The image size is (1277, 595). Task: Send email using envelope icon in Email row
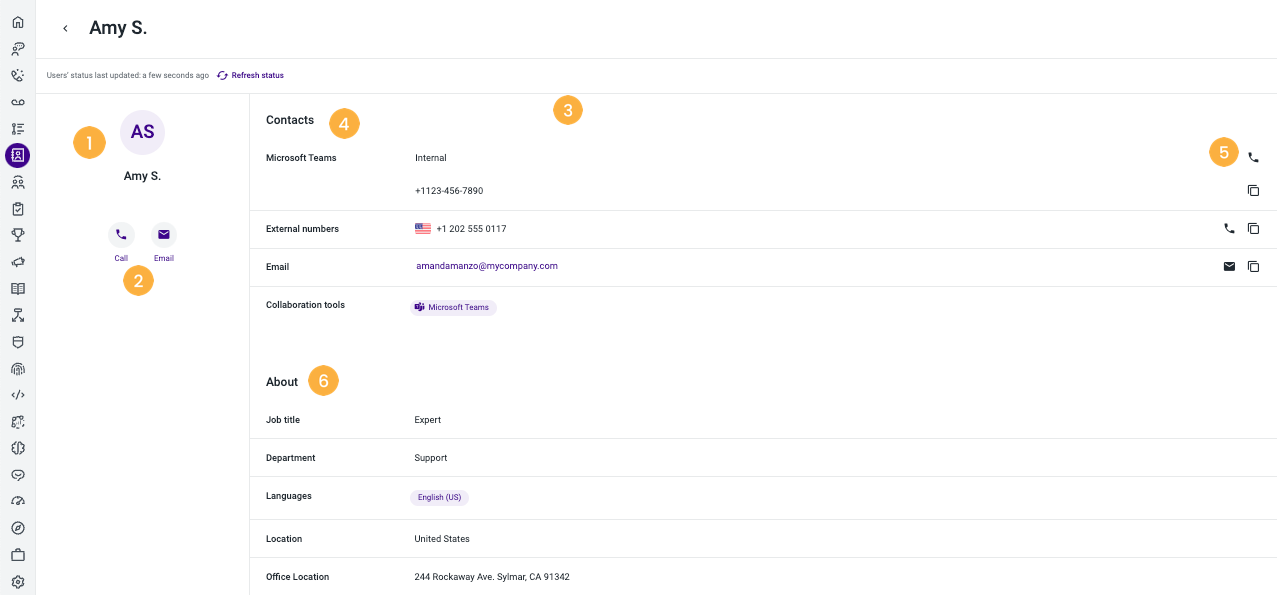1229,267
